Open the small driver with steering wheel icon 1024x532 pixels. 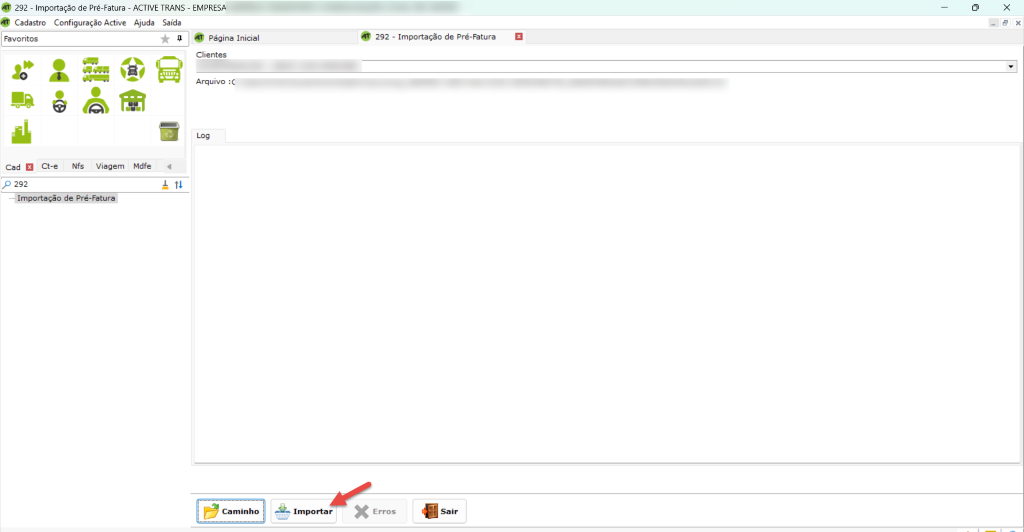(59, 101)
